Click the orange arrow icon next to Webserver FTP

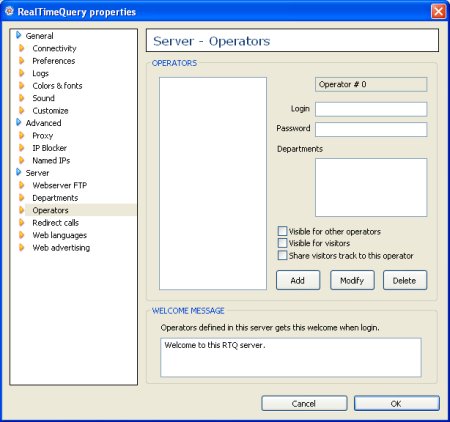click(x=22, y=185)
